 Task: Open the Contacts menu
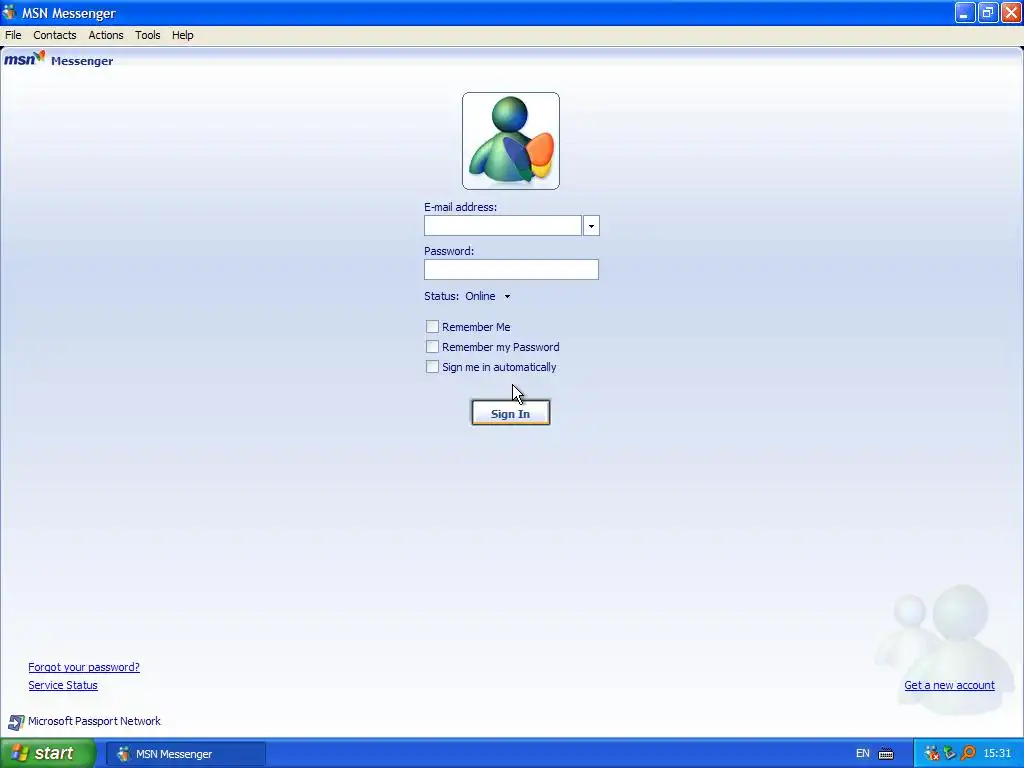pyautogui.click(x=55, y=35)
